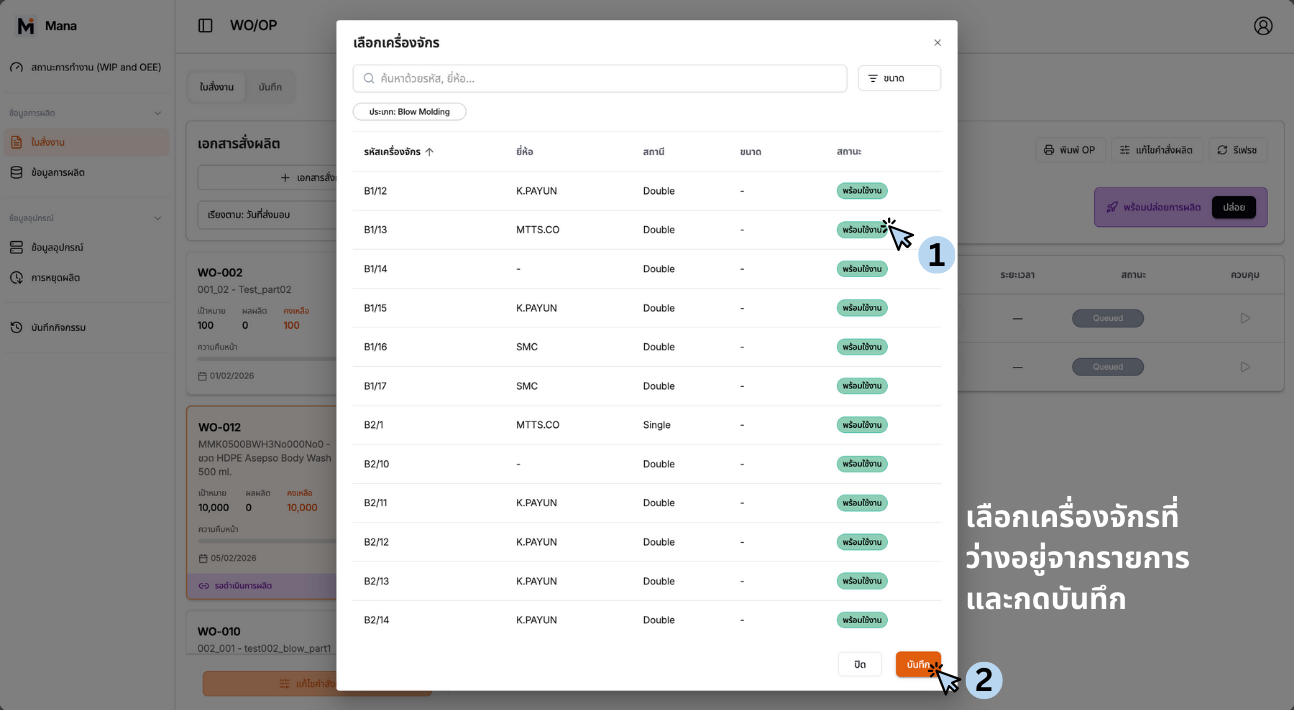
Task: Select ข้อมูลการผลิต in the sidebar menu
Action: pyautogui.click(x=57, y=172)
